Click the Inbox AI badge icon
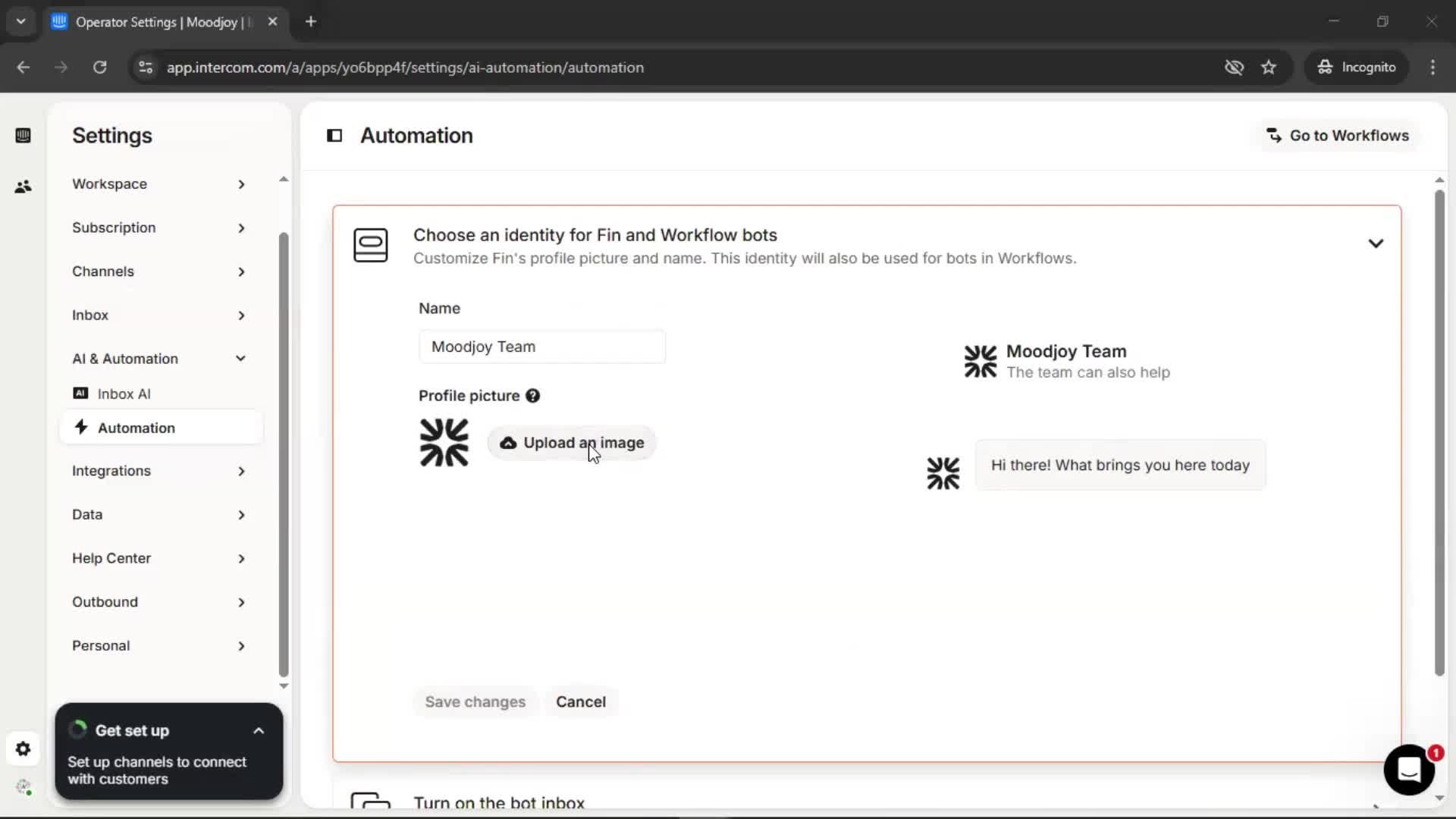Viewport: 1456px width, 819px height. click(x=80, y=393)
